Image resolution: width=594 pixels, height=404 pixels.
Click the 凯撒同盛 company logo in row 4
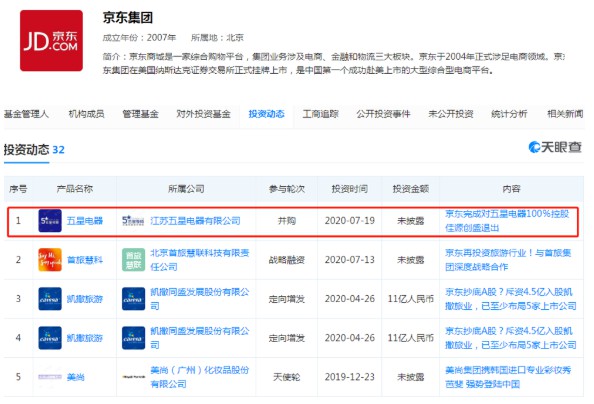click(133, 338)
